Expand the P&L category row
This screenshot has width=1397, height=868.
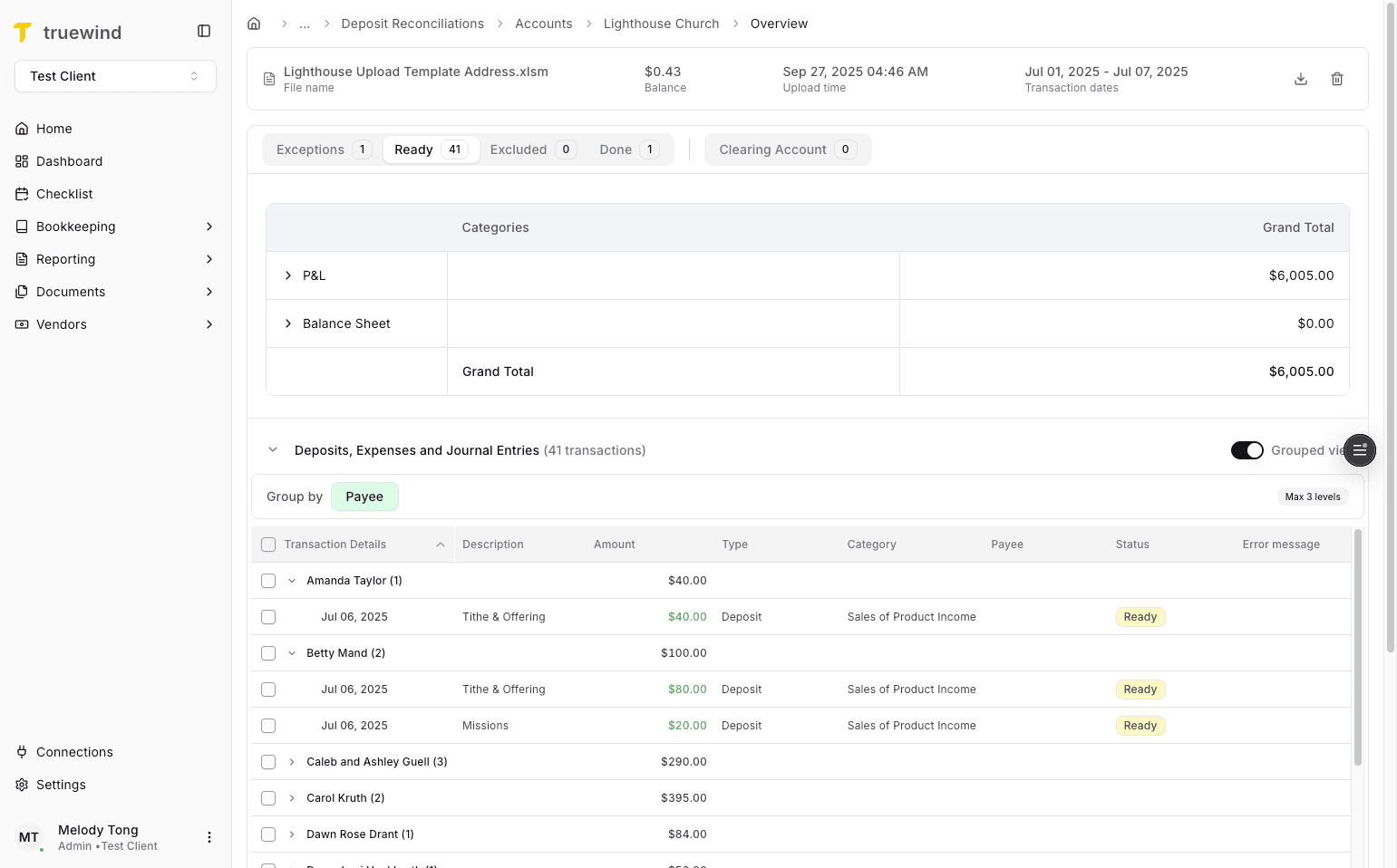288,275
